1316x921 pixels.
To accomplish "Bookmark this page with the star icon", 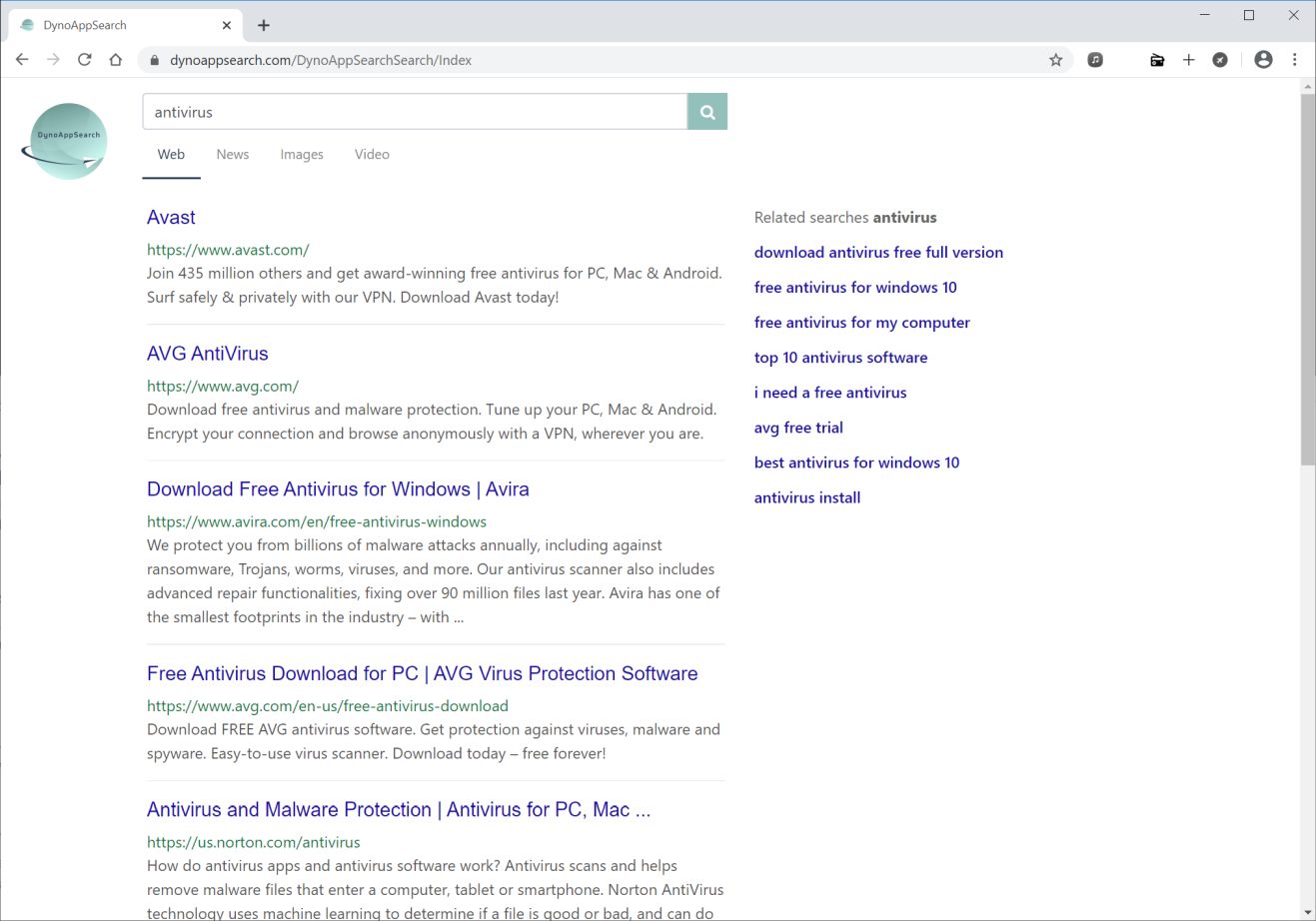I will click(x=1055, y=60).
